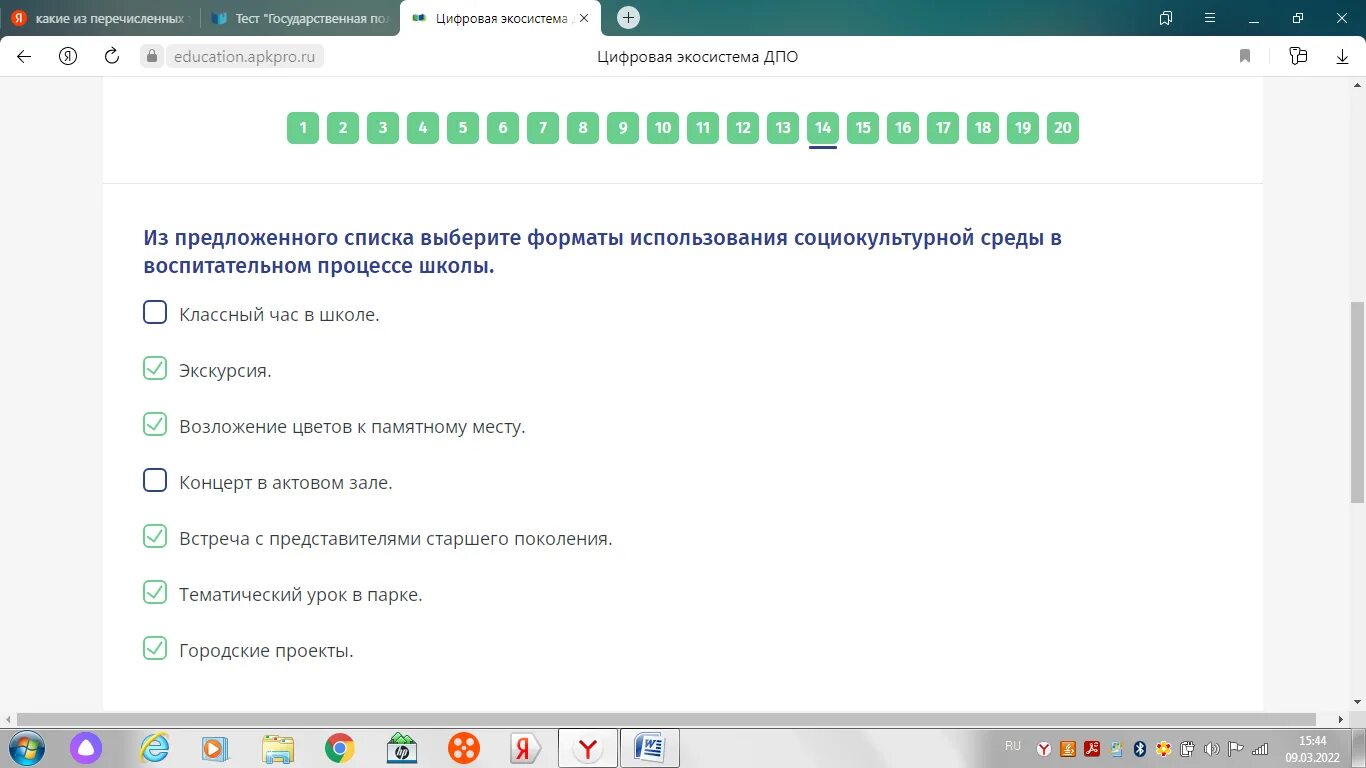The width and height of the screenshot is (1366, 768).
Task: Click the horizontal page scrollbar
Action: 666,719
